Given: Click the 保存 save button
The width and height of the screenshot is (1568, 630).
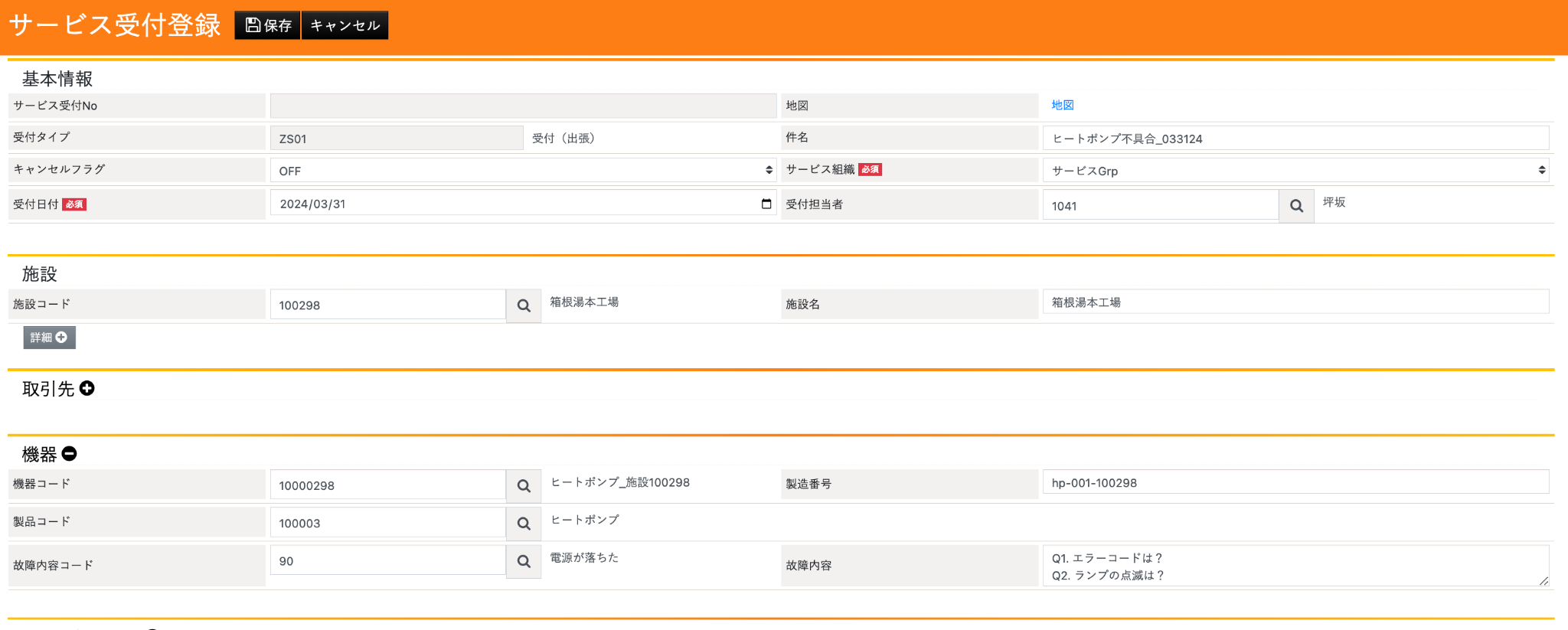Looking at the screenshot, I should tap(267, 25).
